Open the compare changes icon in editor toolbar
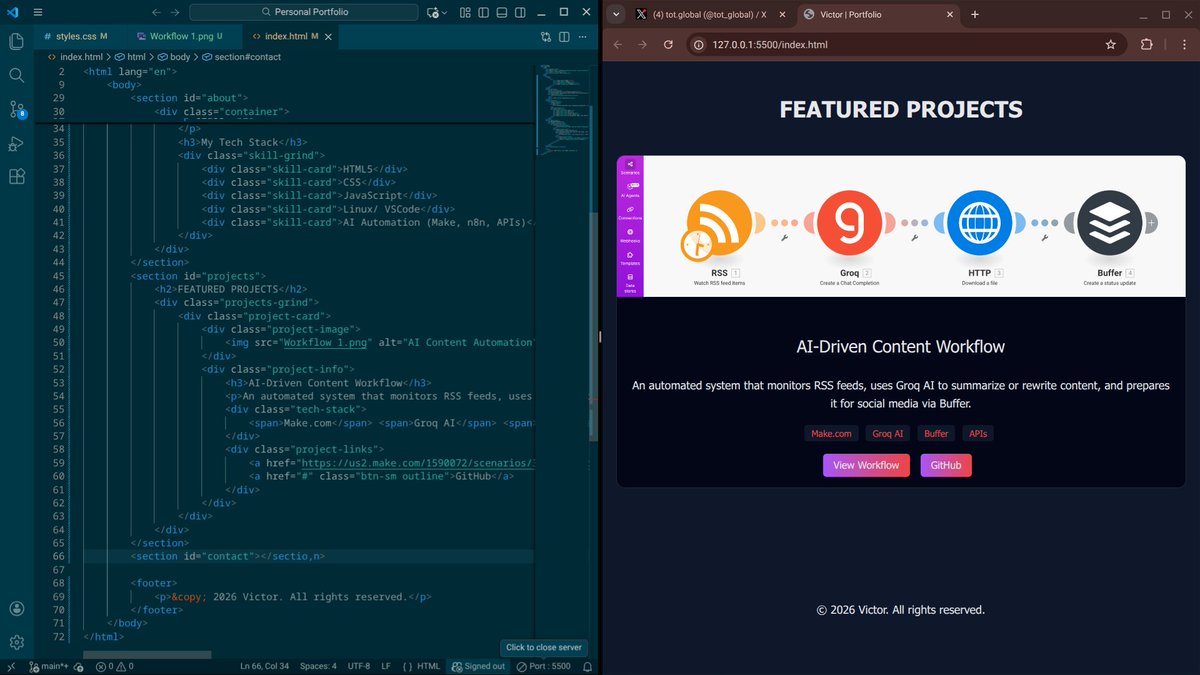Viewport: 1200px width, 675px height. coord(545,36)
